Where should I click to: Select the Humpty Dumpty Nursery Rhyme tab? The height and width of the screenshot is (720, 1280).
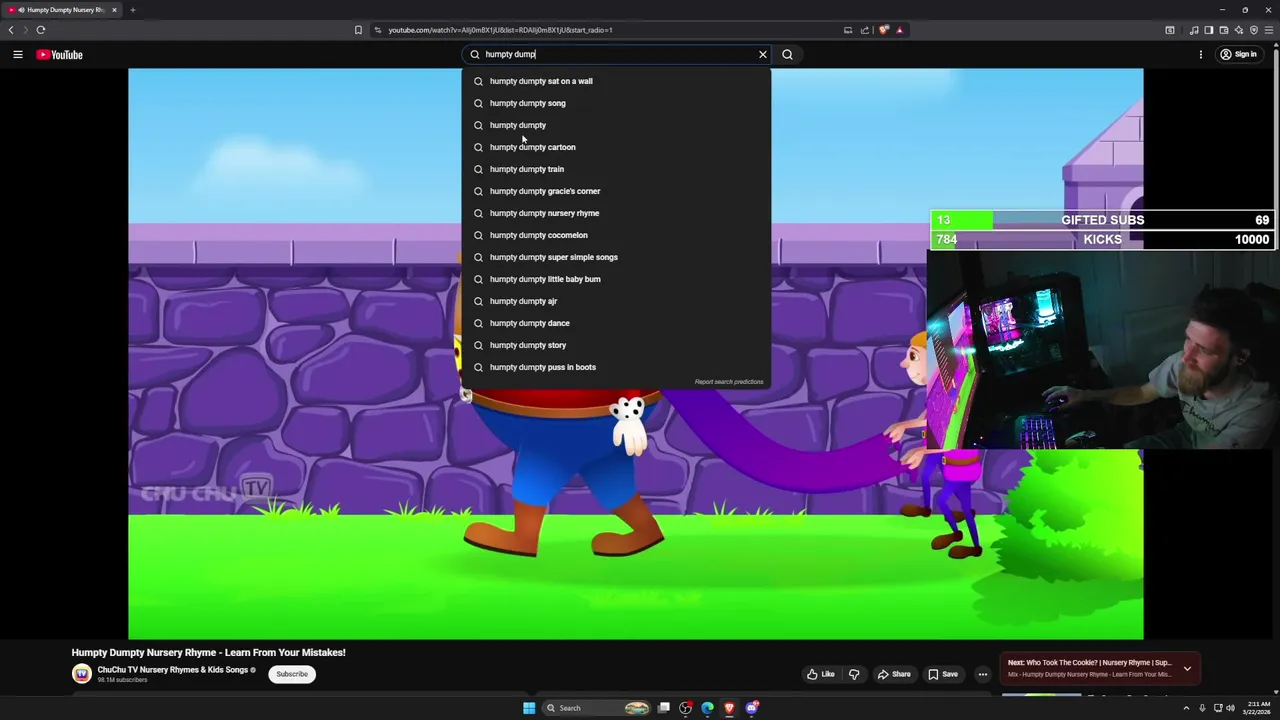(64, 10)
